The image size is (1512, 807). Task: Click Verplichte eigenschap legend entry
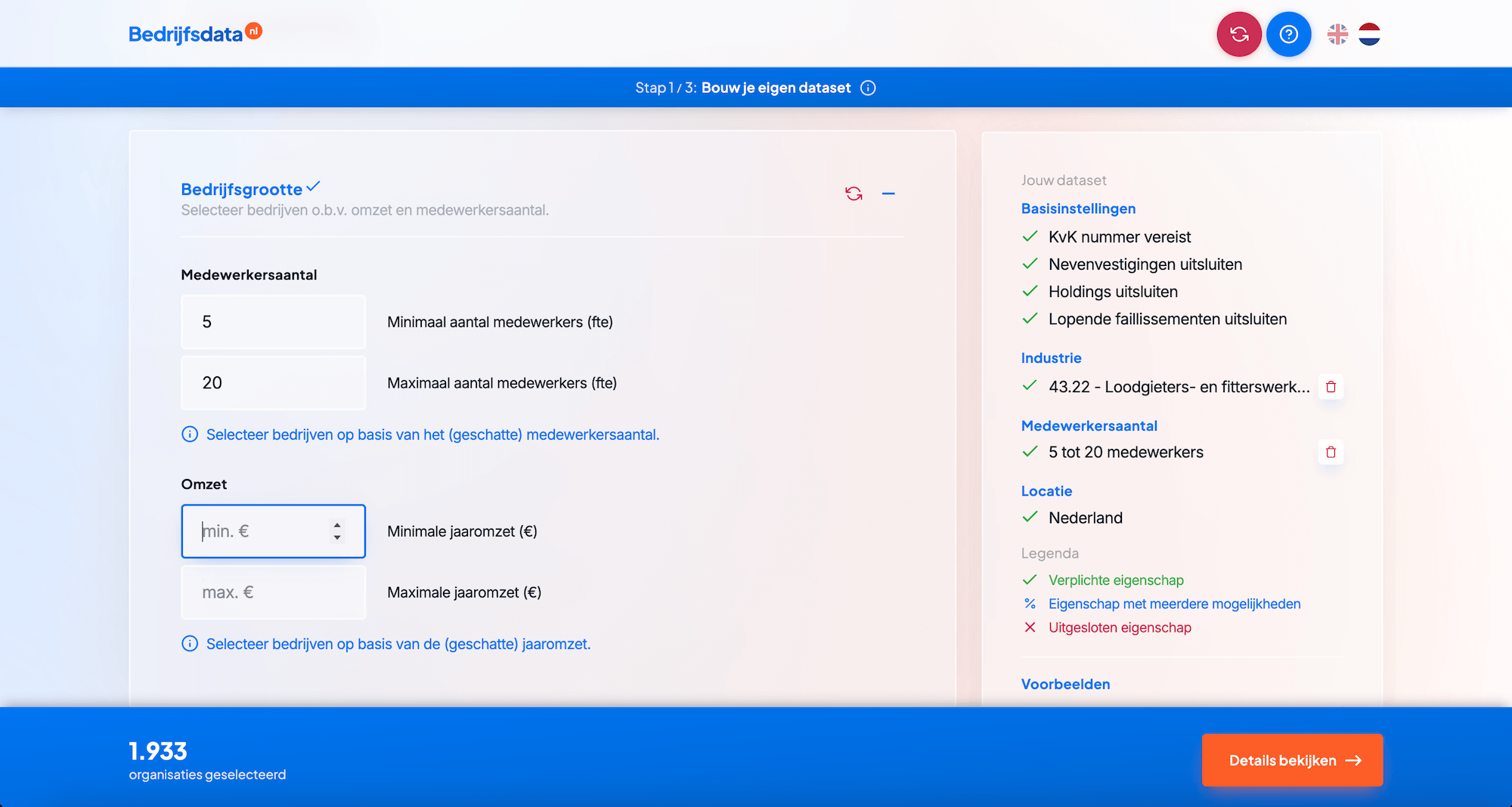[x=1116, y=580]
